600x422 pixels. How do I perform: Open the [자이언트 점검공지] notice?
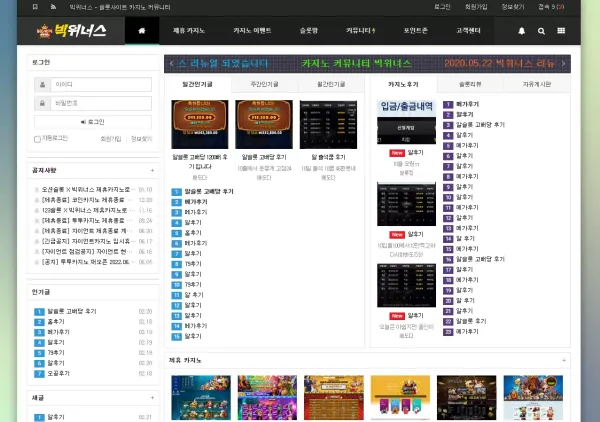(x=88, y=252)
